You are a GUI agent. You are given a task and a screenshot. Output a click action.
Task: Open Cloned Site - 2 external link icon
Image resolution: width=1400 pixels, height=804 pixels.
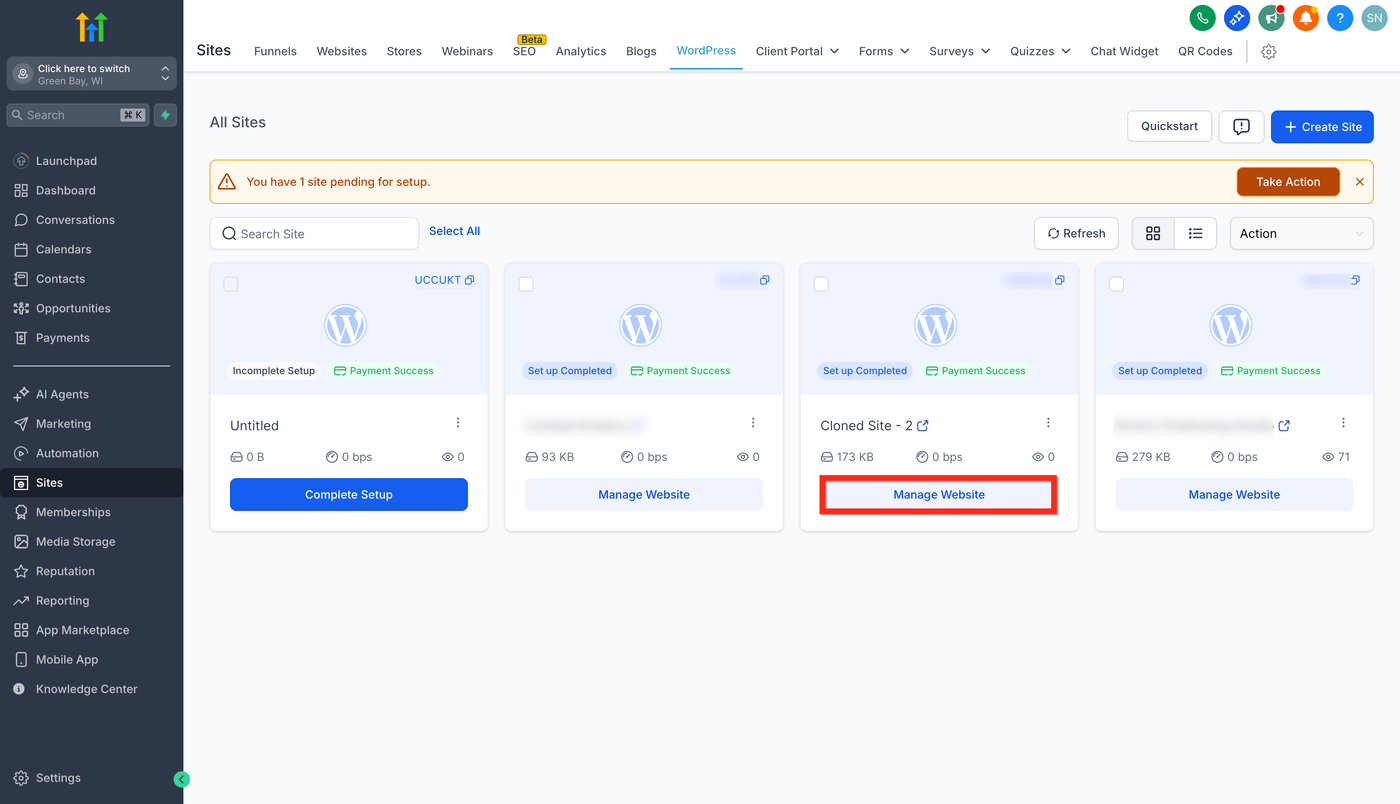click(x=923, y=426)
